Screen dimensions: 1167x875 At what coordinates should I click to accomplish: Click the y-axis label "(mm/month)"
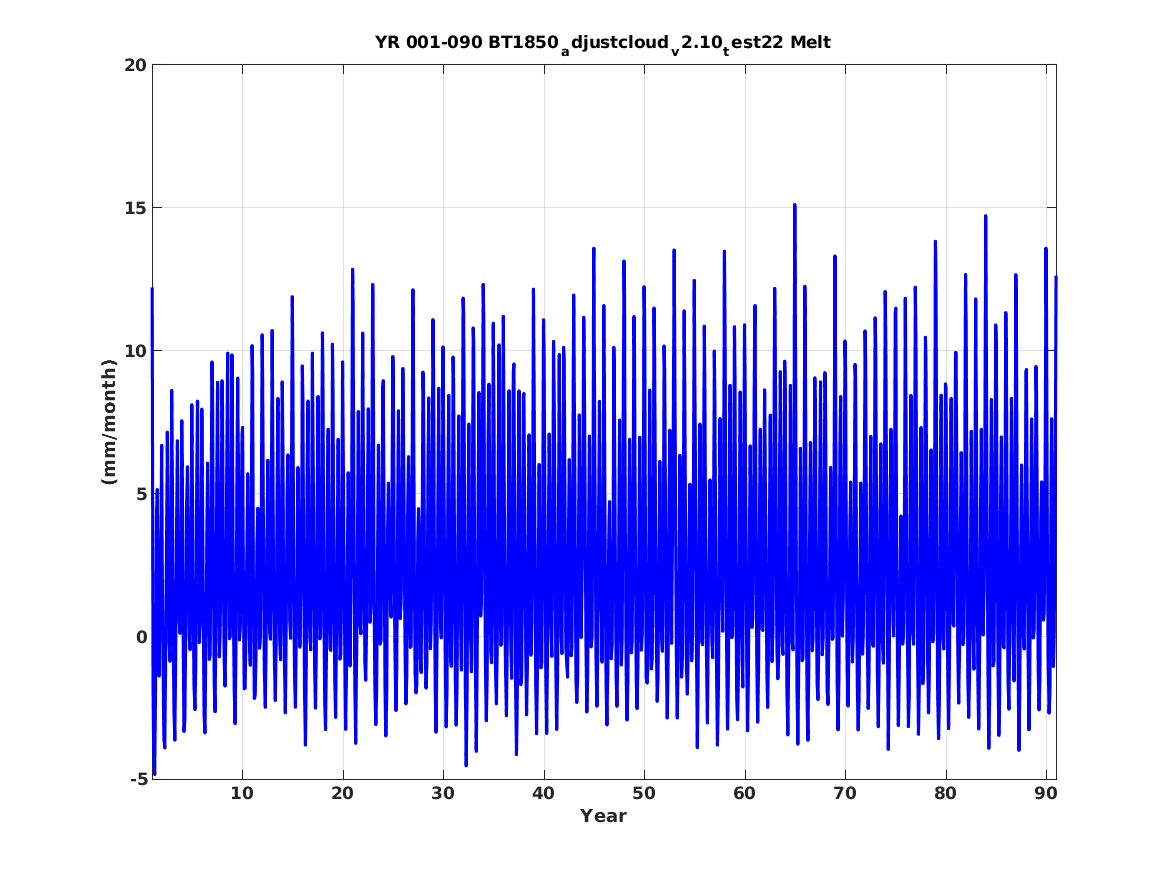[109, 422]
